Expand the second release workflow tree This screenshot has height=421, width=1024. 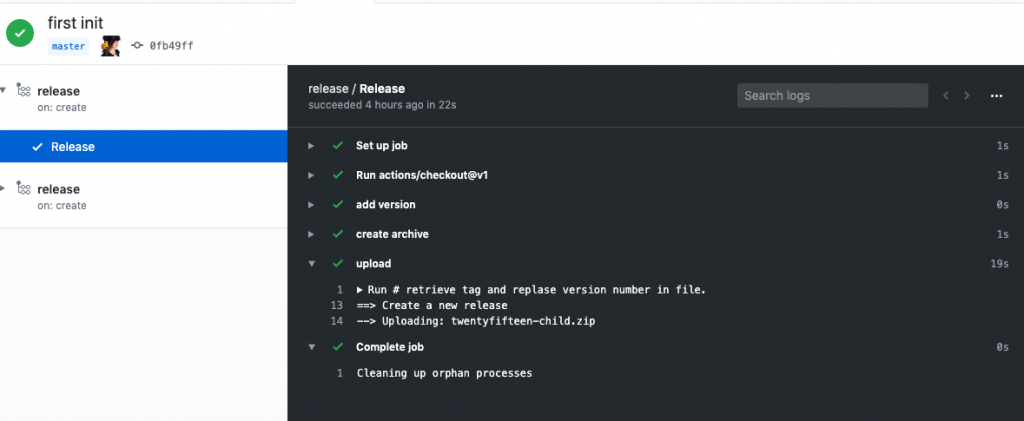tap(3, 188)
